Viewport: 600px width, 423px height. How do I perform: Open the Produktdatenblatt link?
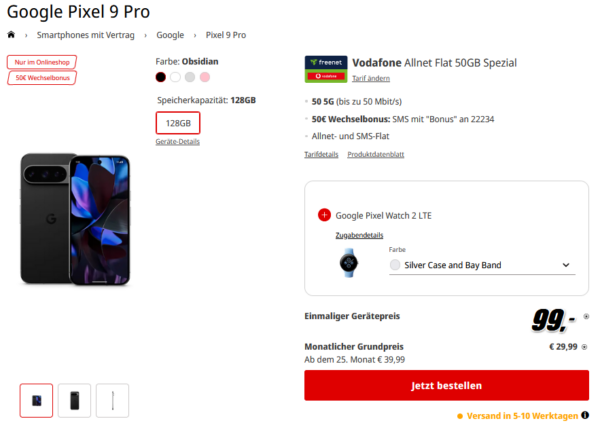click(375, 154)
